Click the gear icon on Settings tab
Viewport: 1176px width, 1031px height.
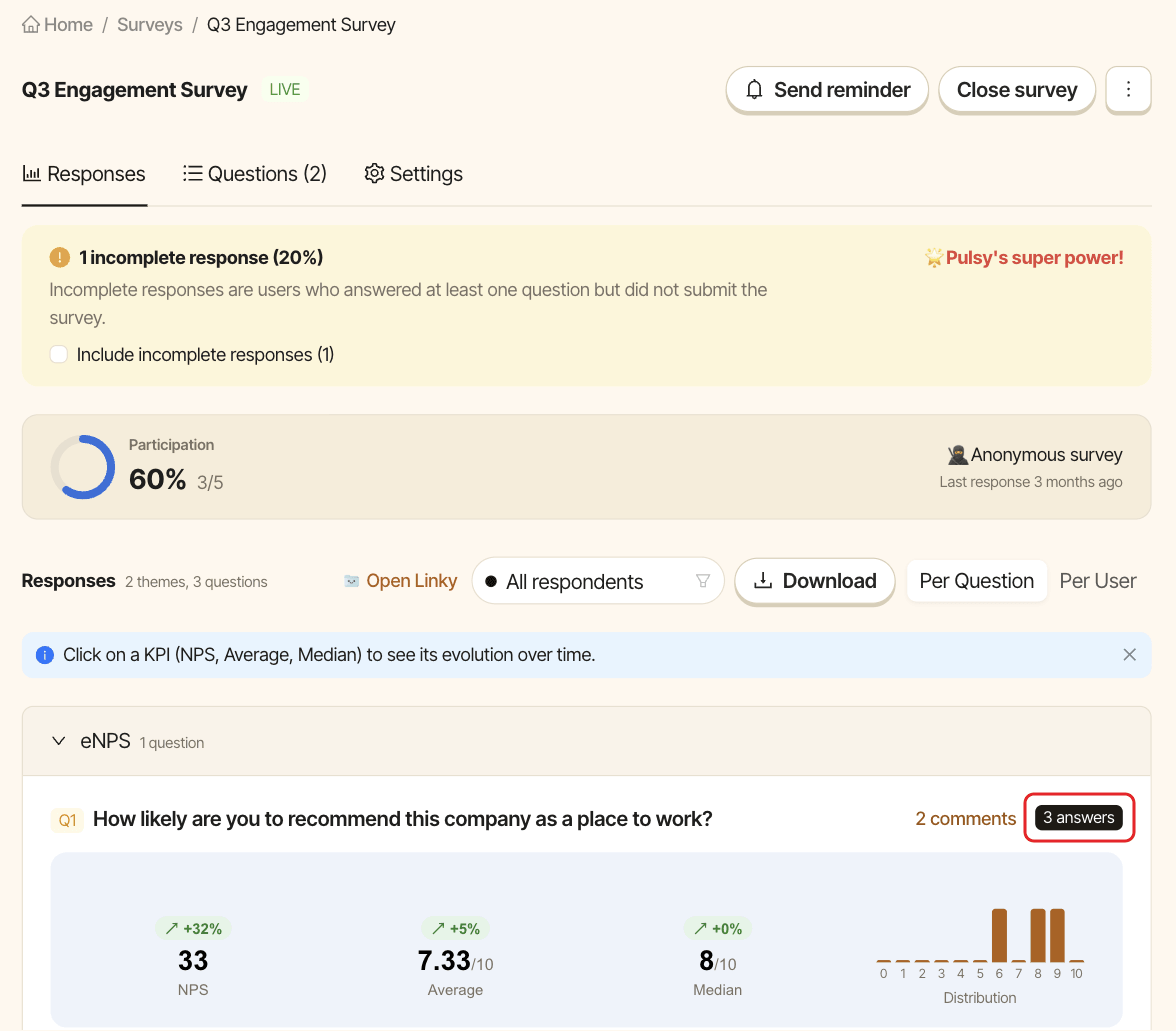click(x=374, y=173)
